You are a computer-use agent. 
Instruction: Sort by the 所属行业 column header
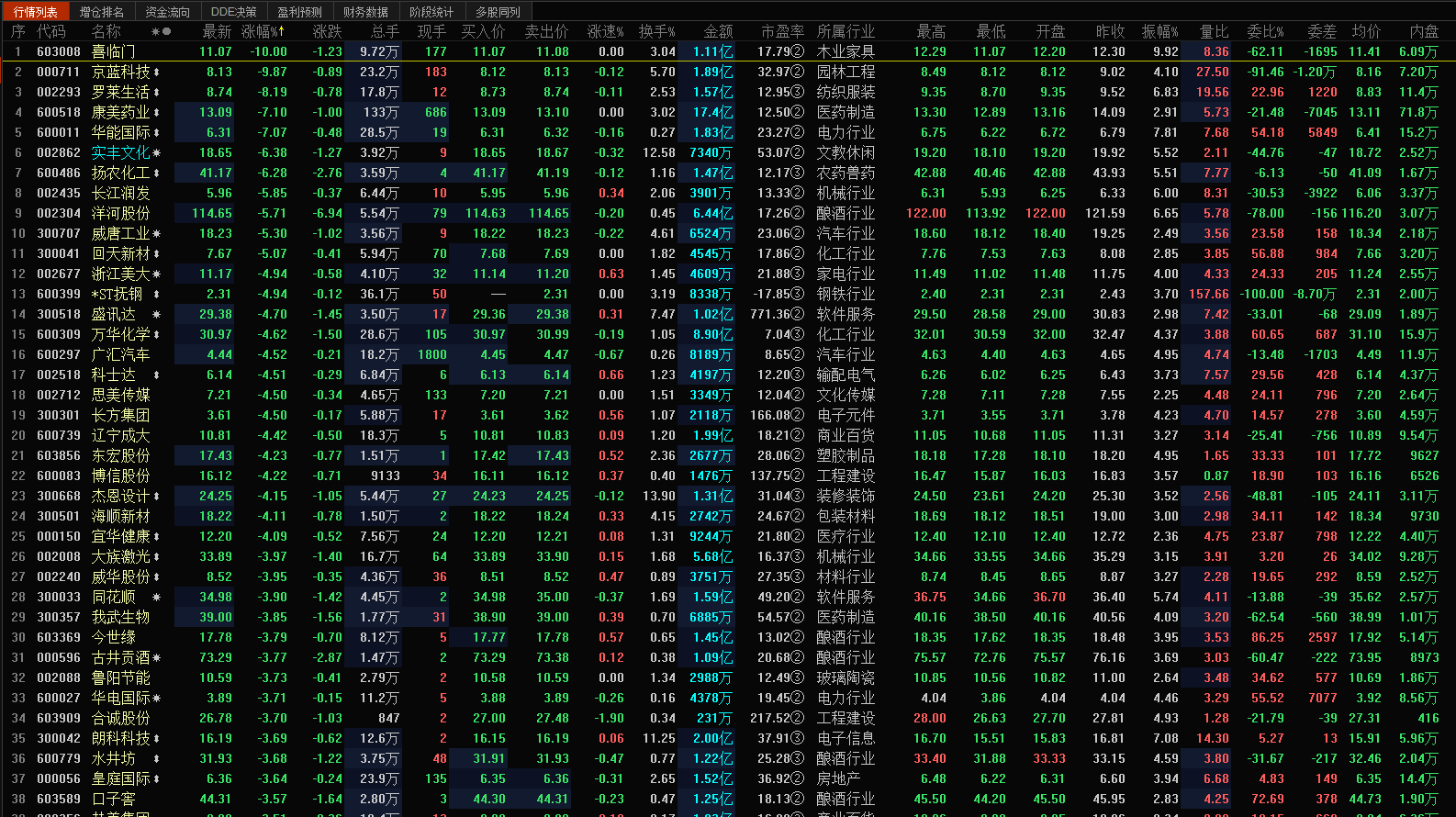(846, 32)
